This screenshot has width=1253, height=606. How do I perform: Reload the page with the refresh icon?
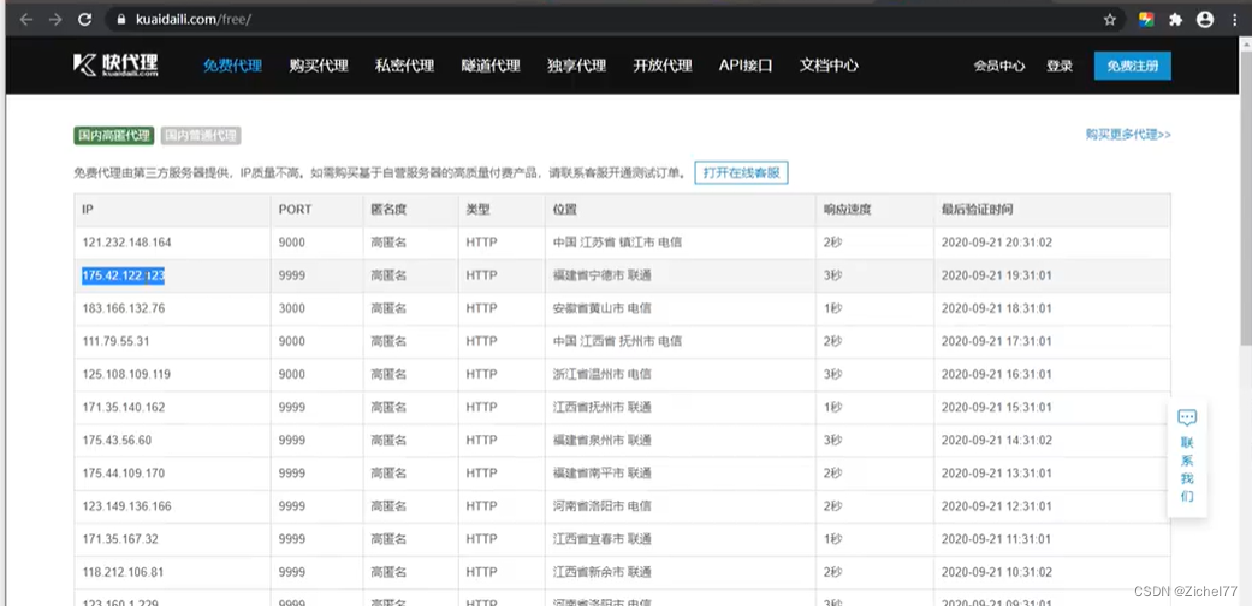point(85,19)
